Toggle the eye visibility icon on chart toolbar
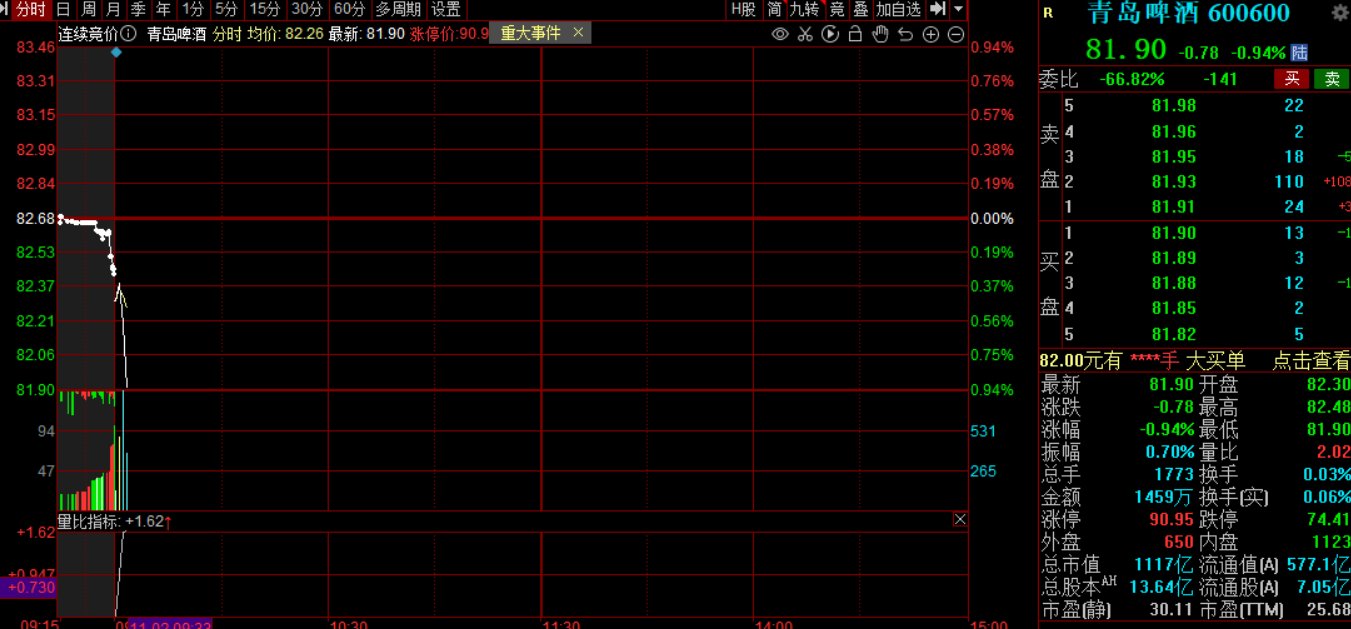Viewport: 1351px width, 629px height. pos(781,35)
